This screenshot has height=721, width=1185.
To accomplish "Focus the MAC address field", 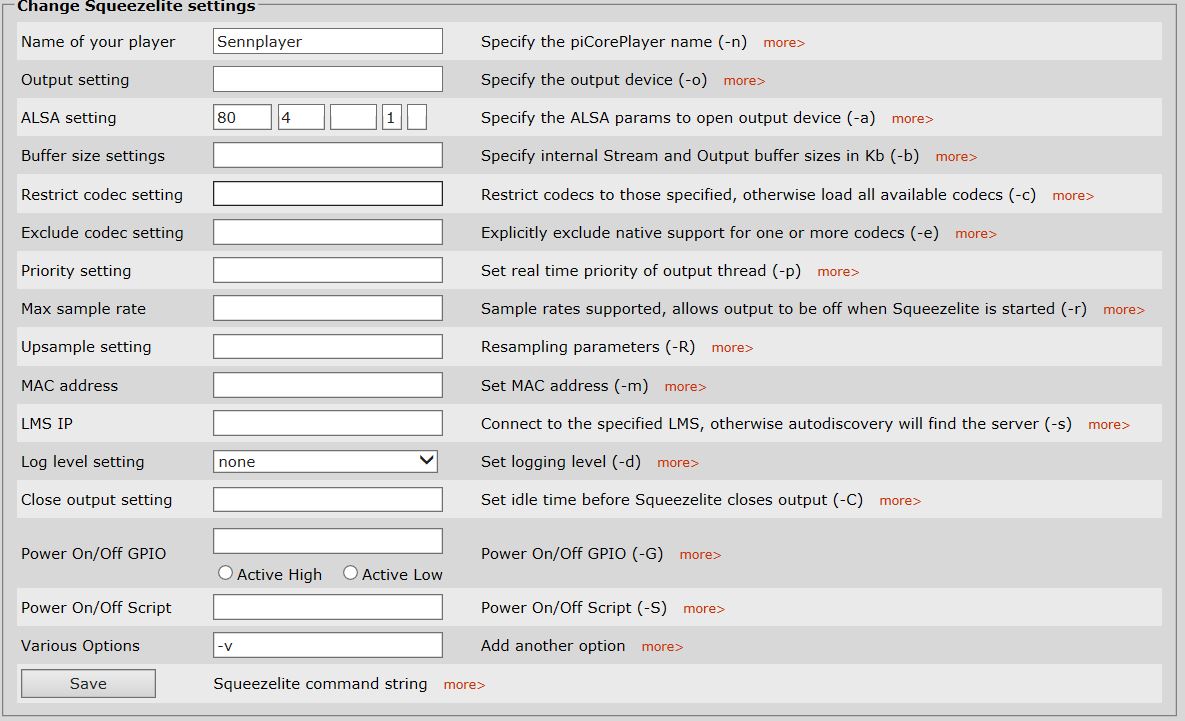I will 328,385.
